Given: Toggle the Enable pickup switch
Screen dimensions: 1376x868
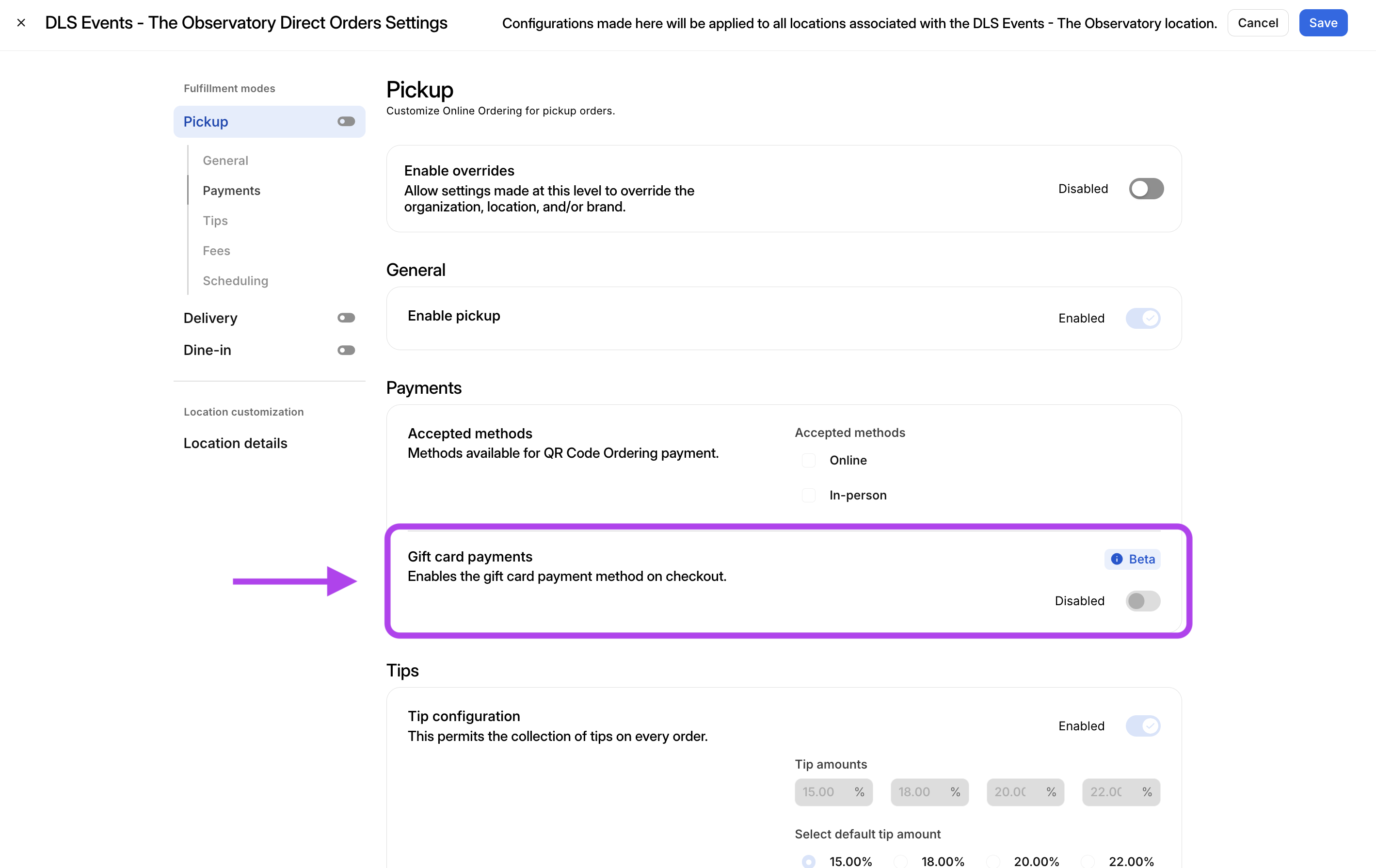Looking at the screenshot, I should tap(1142, 318).
